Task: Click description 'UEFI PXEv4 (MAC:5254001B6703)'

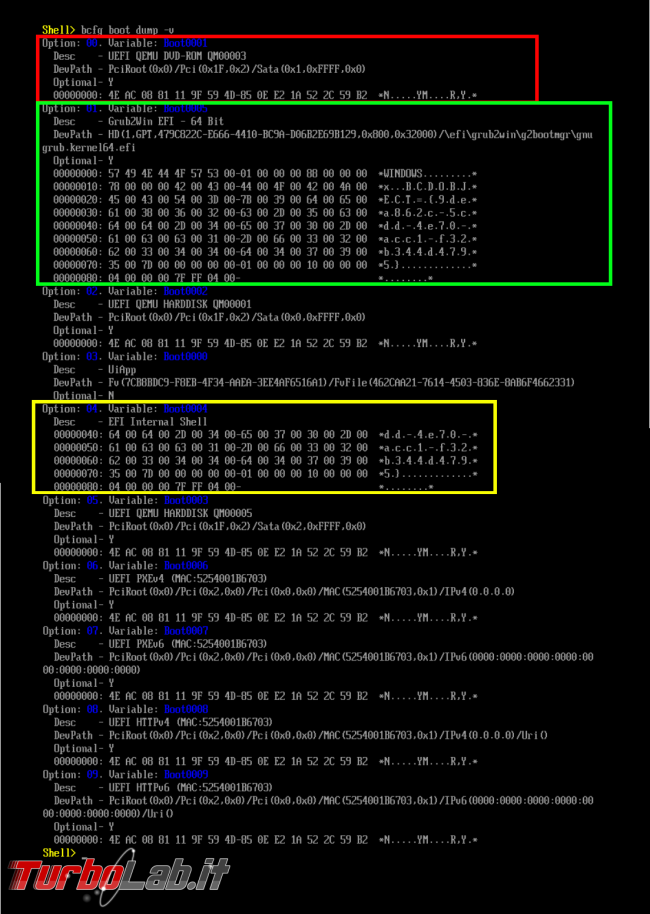Action: point(187,578)
